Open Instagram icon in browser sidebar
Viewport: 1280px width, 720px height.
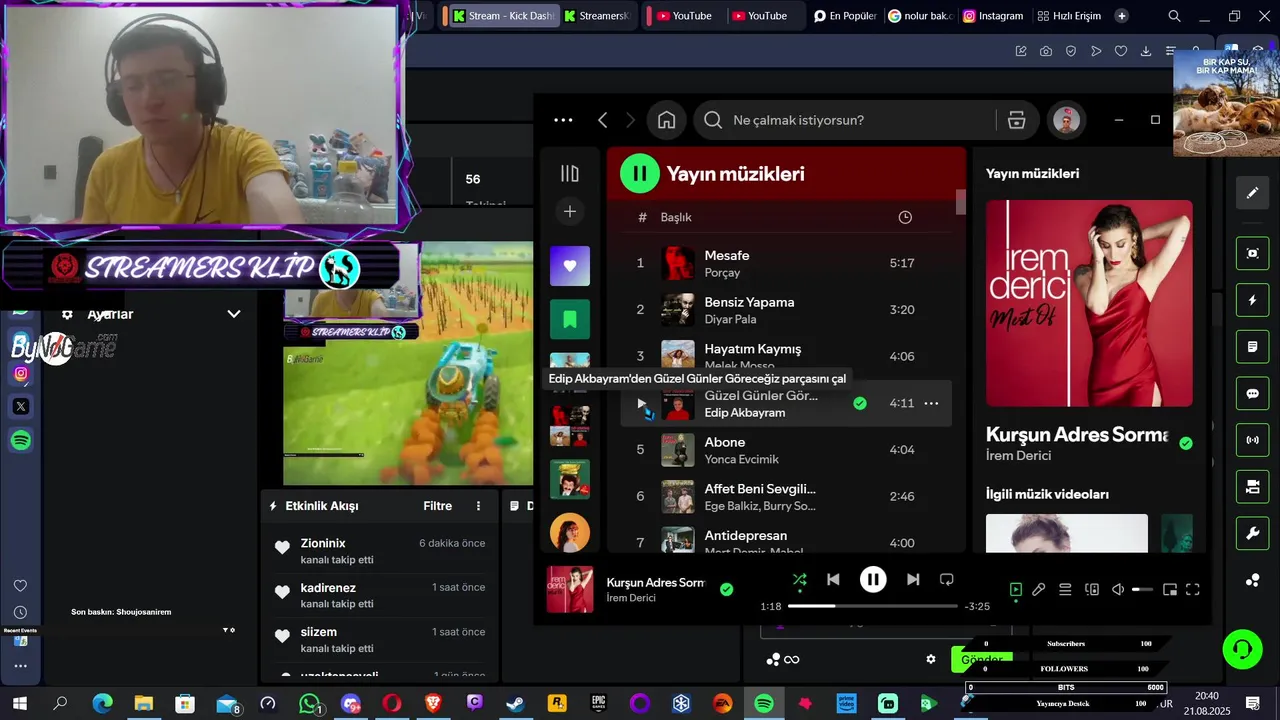(x=21, y=374)
